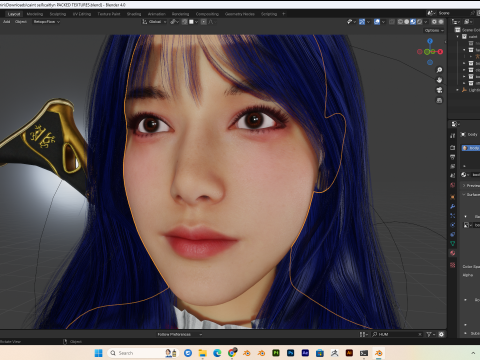Open the Scene properties tab
Image resolution: width=480 pixels, height=360 pixels.
click(453, 175)
